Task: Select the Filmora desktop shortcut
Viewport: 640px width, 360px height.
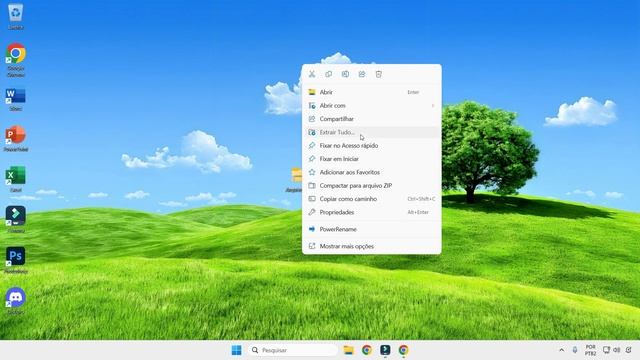Action: click(x=16, y=220)
